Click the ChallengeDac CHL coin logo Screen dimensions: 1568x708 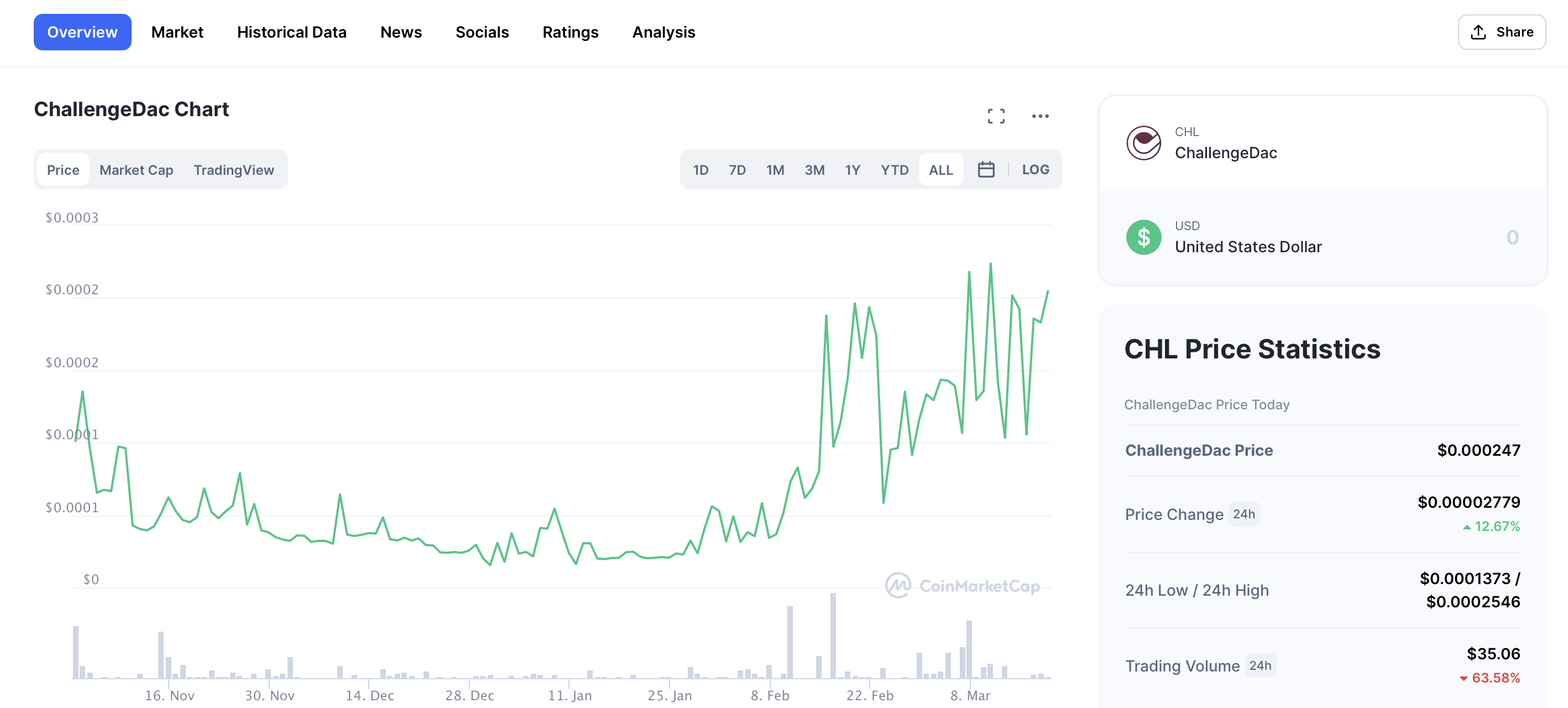1143,143
